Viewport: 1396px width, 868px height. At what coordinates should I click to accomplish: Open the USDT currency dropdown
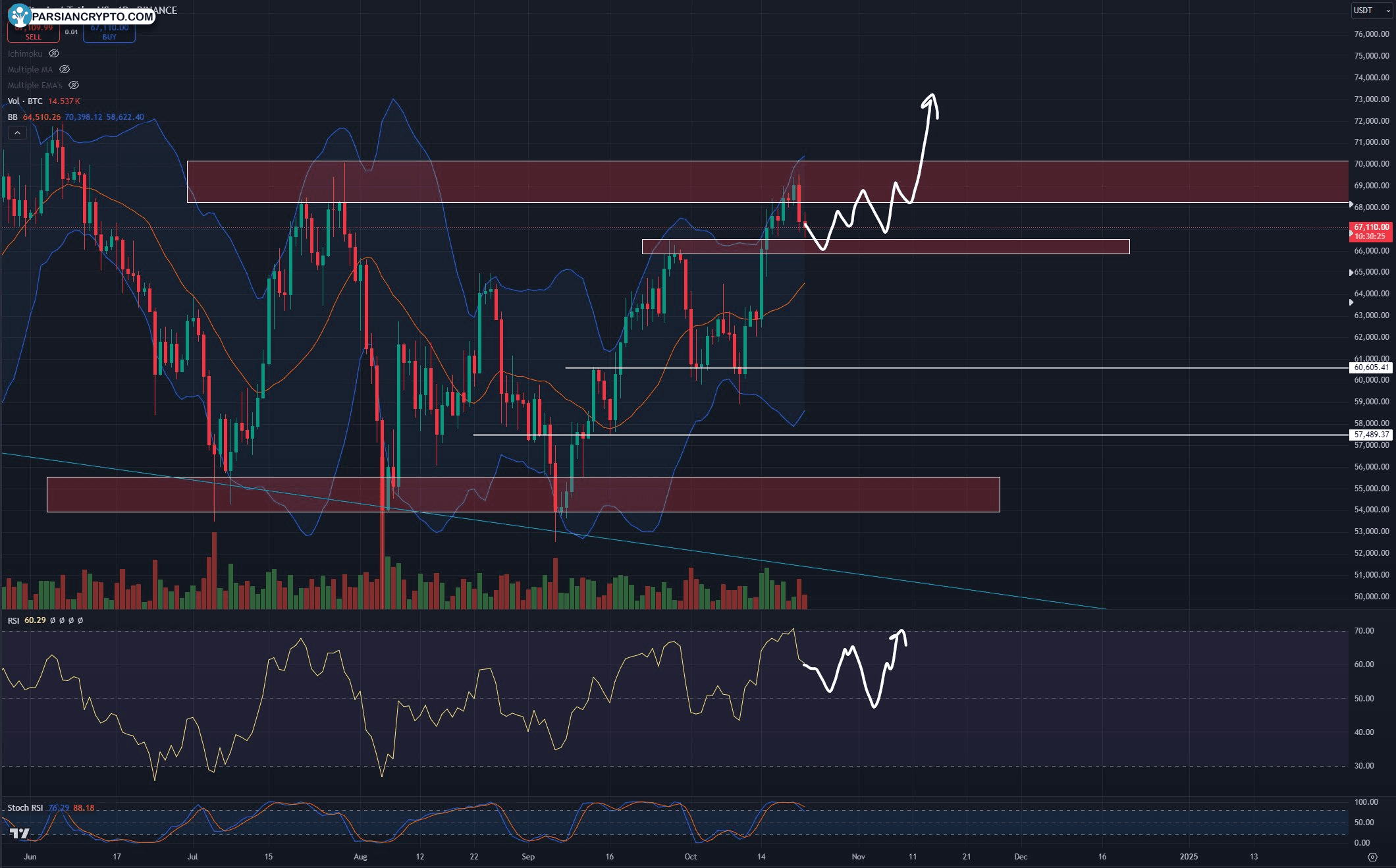click(x=1372, y=10)
